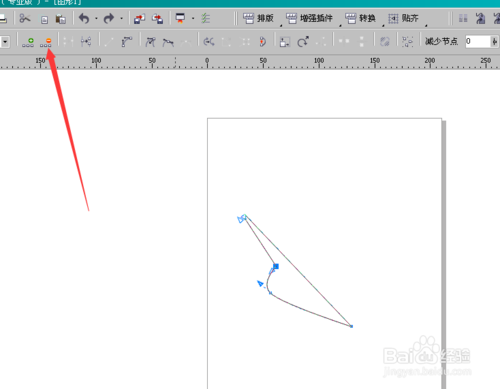
Task: Click the Add Nodes green plus icon
Action: [28, 42]
